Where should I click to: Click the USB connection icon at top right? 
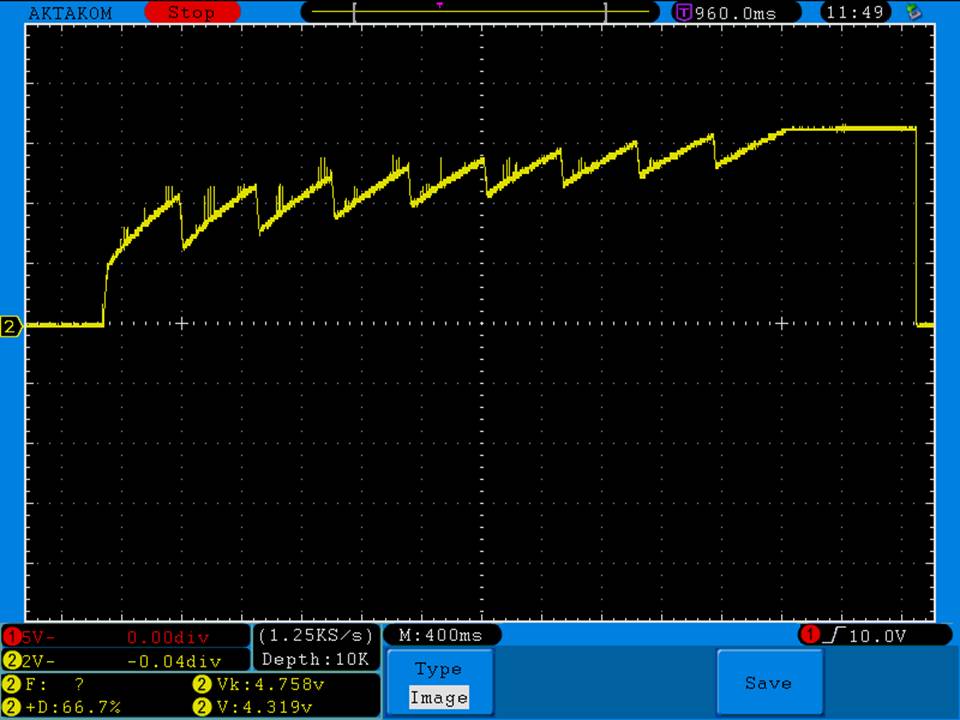[913, 13]
